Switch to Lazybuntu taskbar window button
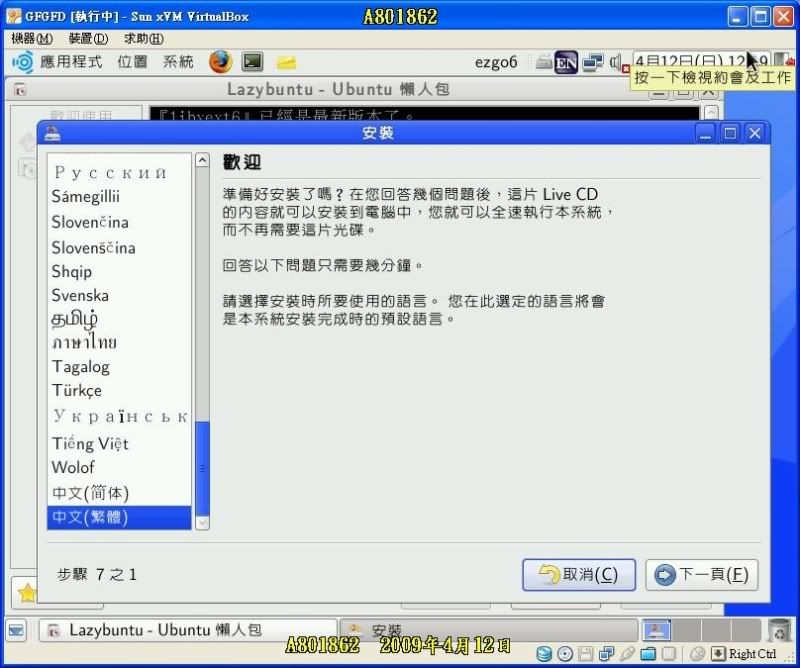800x668 pixels. click(188, 630)
